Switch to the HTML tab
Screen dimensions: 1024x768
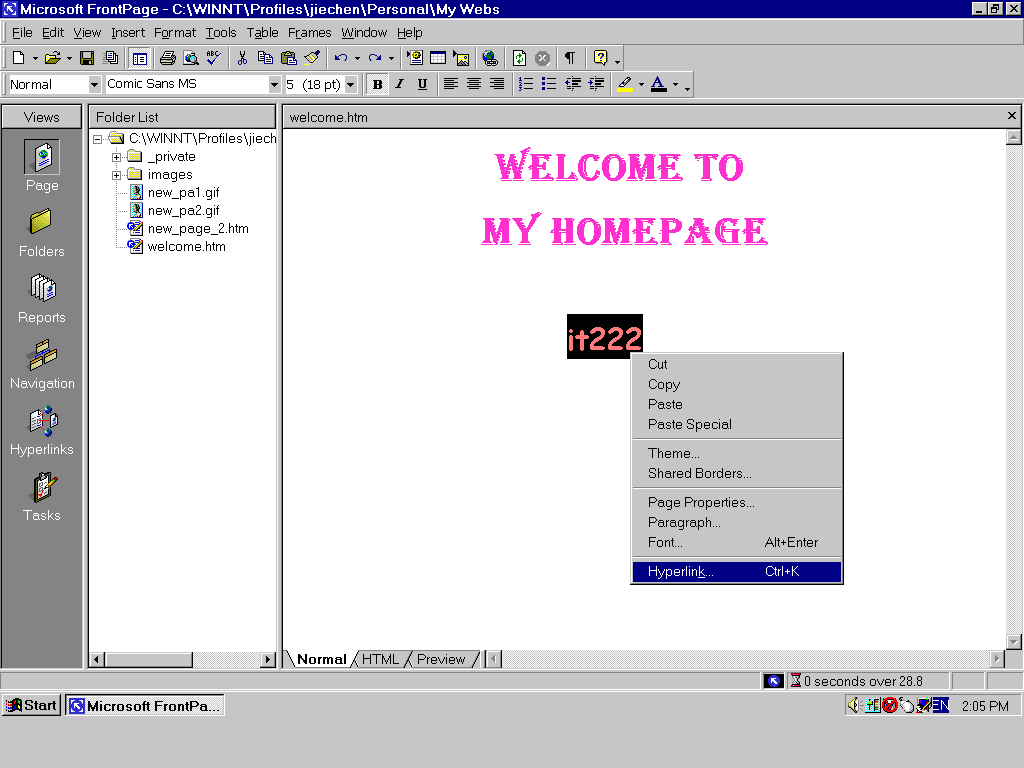pyautogui.click(x=380, y=659)
